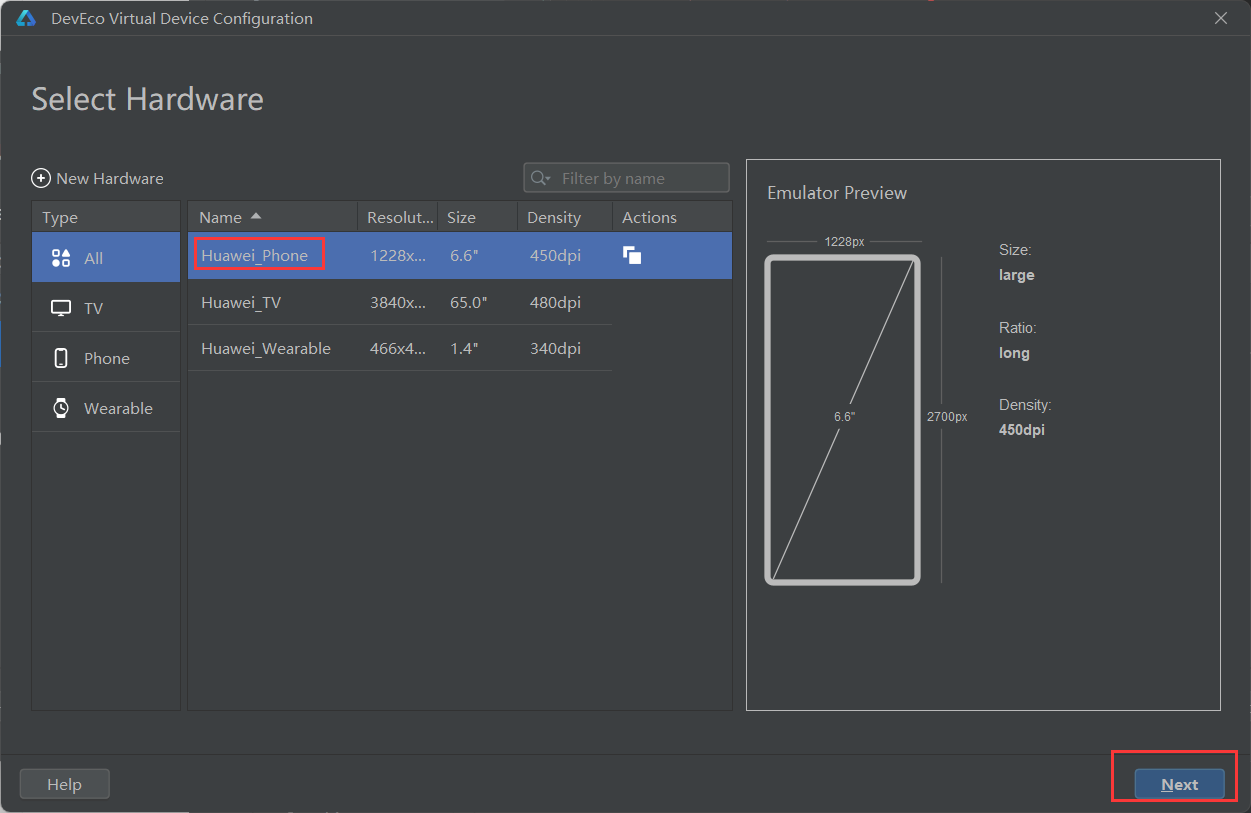This screenshot has height=813, width=1251.
Task: Select the All types icon
Action: click(x=61, y=258)
